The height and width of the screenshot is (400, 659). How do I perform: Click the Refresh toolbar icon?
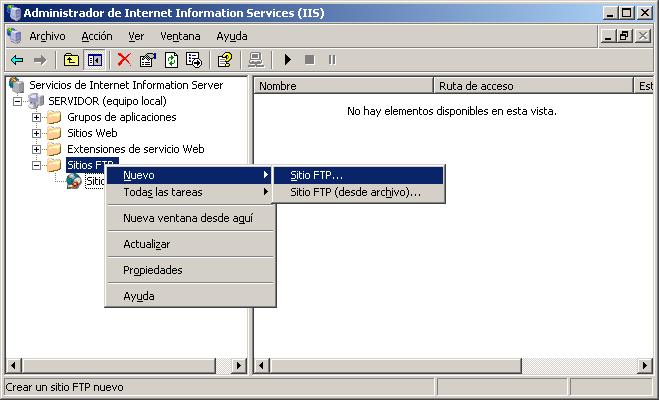[171, 60]
